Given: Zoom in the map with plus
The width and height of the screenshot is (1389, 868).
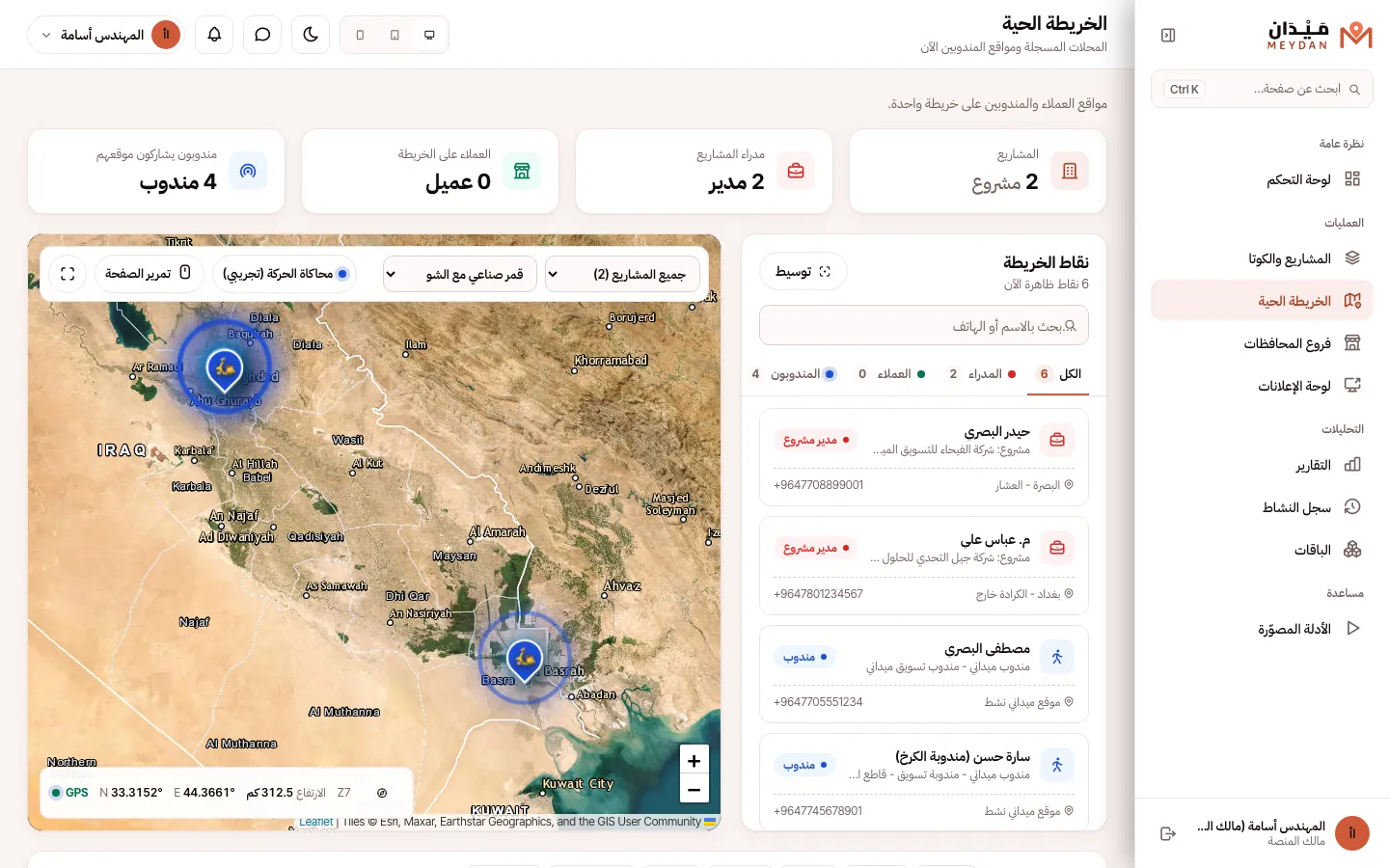Looking at the screenshot, I should [694, 760].
